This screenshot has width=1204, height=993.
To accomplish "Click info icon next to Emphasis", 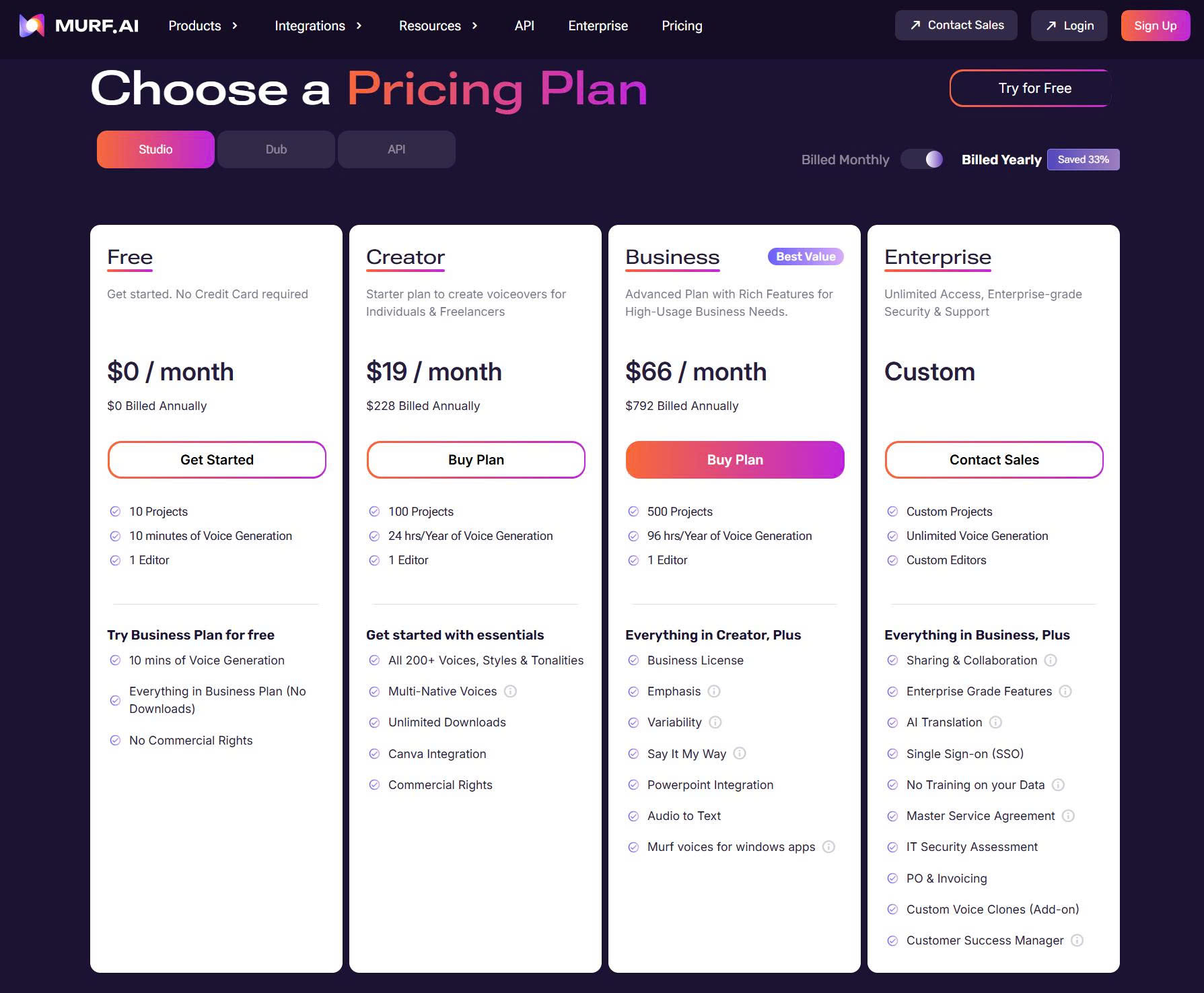I will (x=714, y=691).
